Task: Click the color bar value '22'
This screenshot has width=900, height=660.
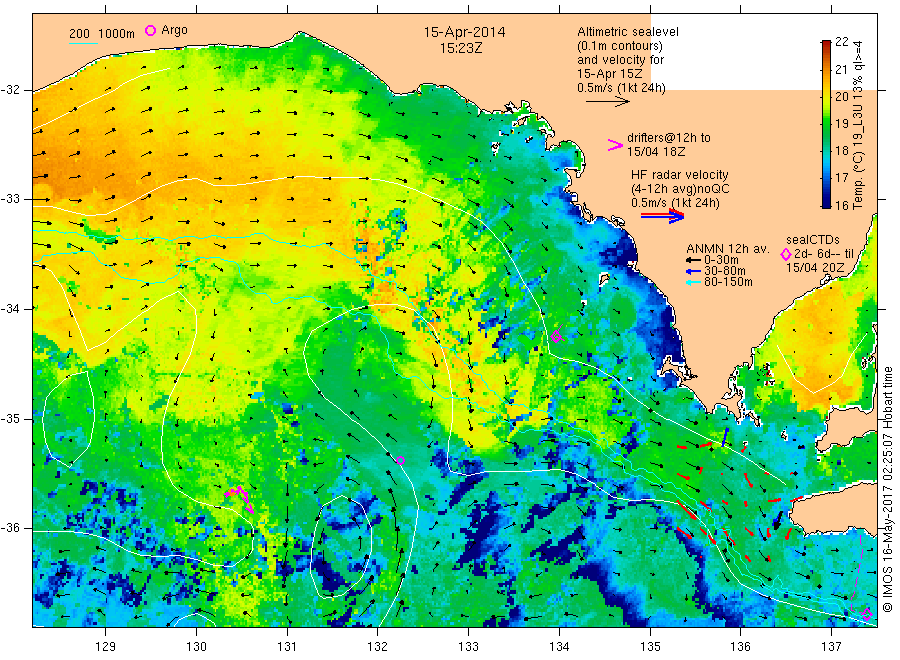Action: pos(841,41)
